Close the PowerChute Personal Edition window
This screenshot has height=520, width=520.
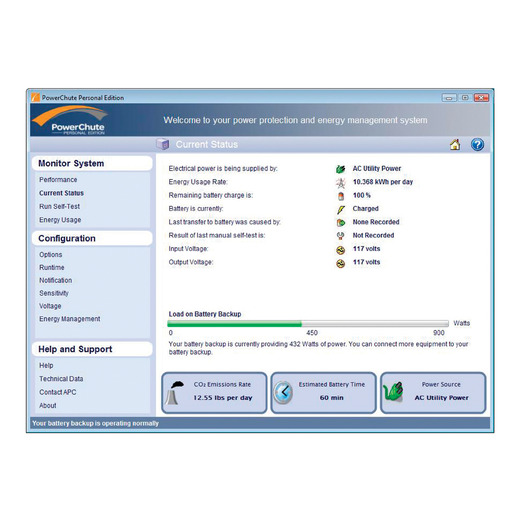[x=481, y=98]
